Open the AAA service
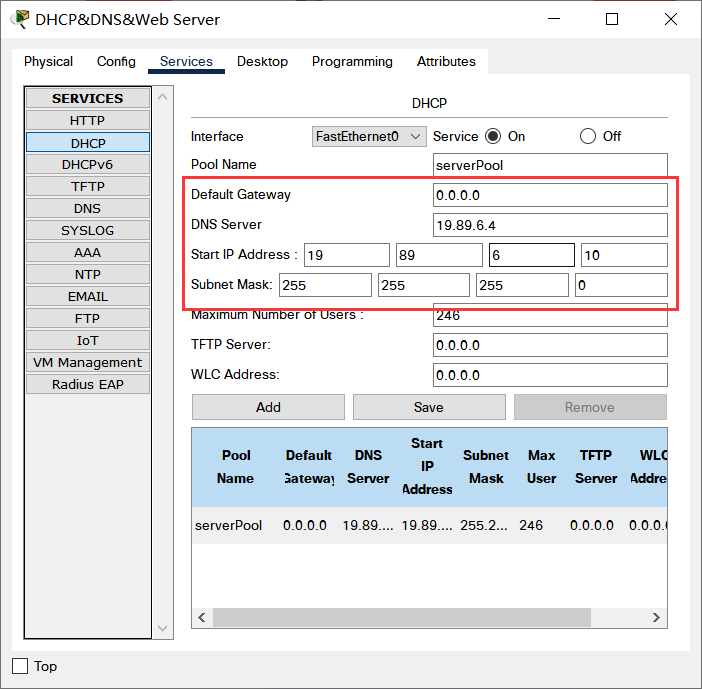Screen dimensions: 702x689 tap(88, 252)
